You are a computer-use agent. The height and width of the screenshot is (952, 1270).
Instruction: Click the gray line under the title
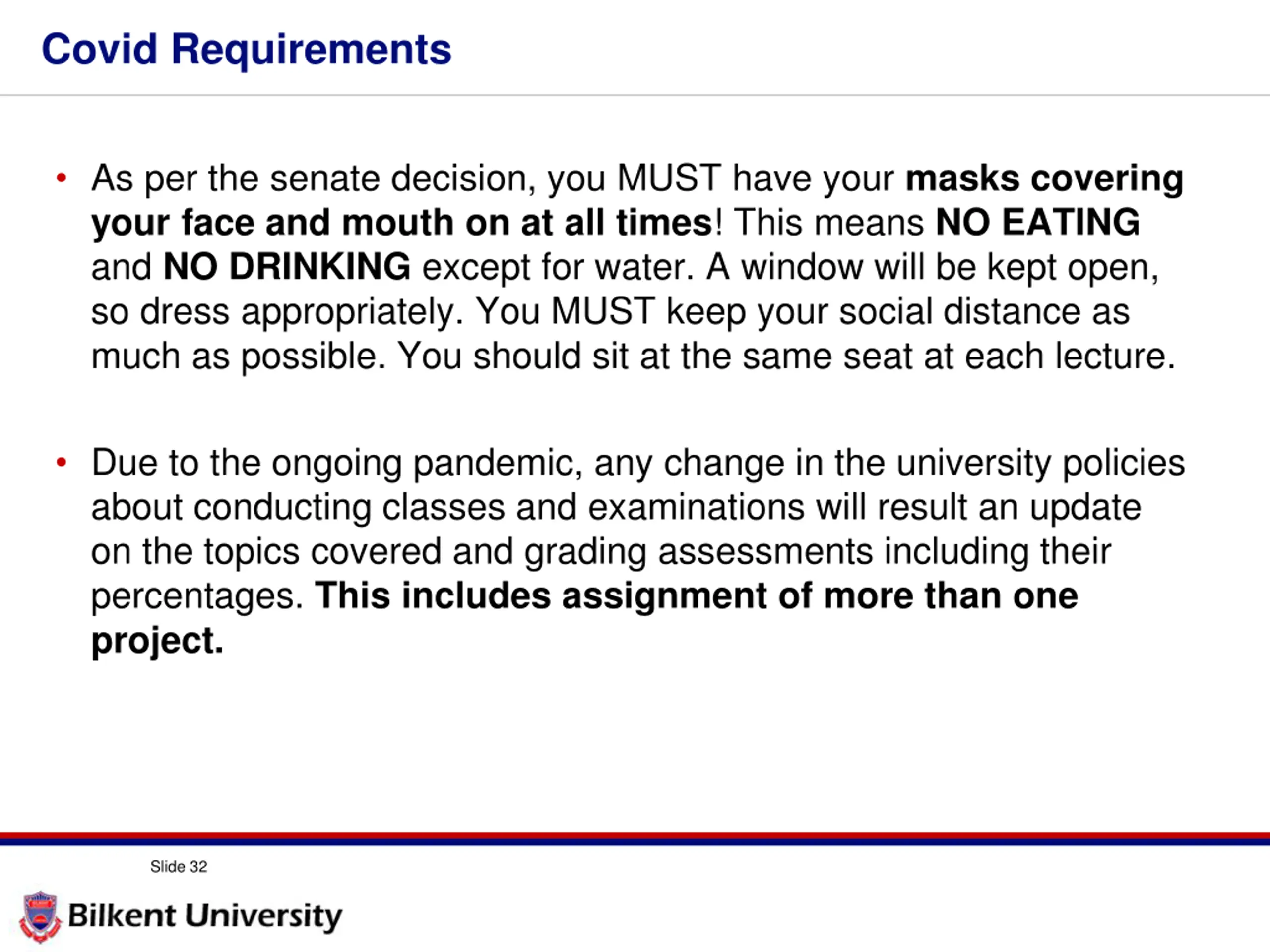tap(635, 95)
